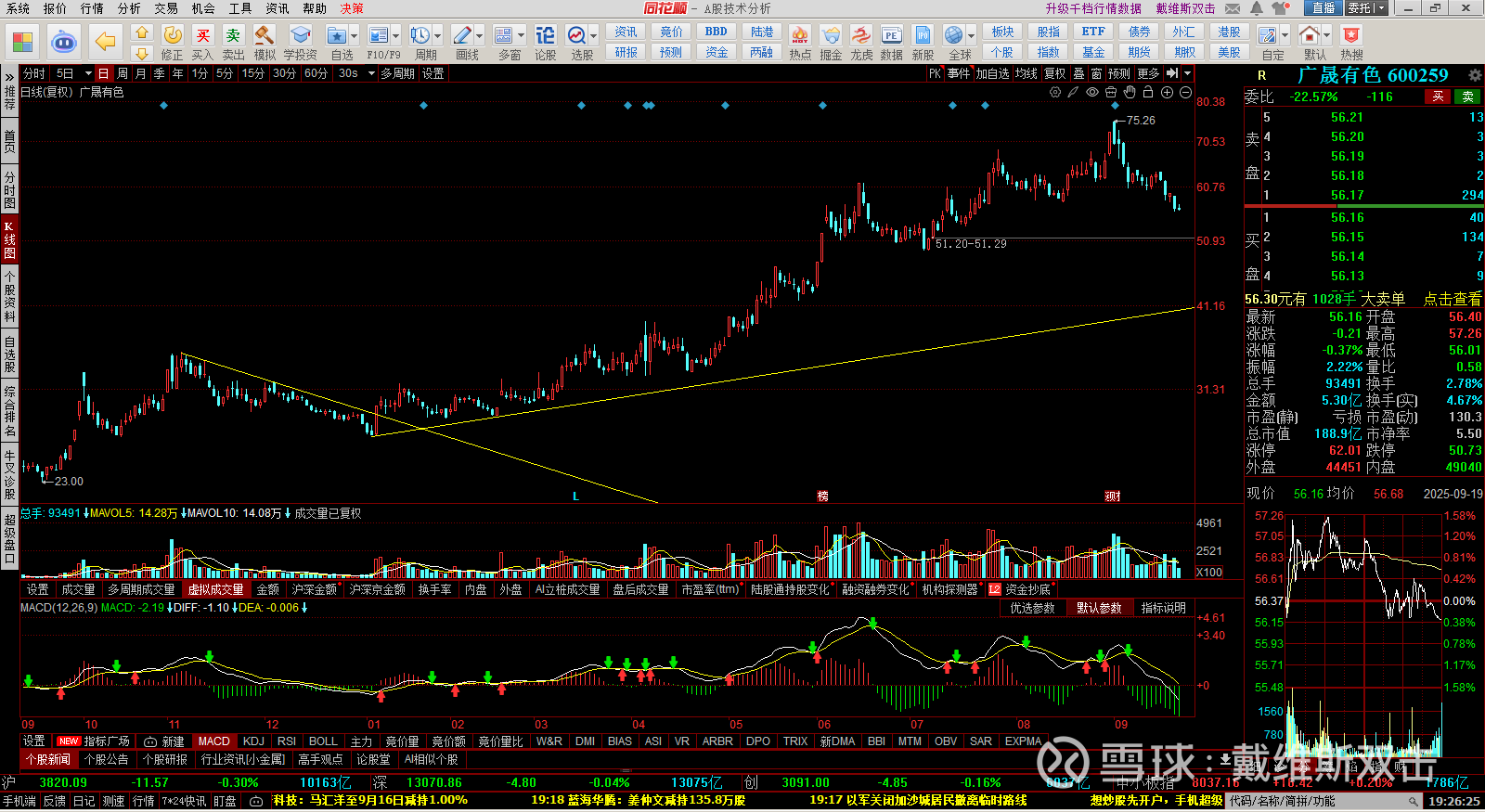The height and width of the screenshot is (812, 1485).
Task: Open the 行情 menu in menu bar
Action: pyautogui.click(x=92, y=8)
